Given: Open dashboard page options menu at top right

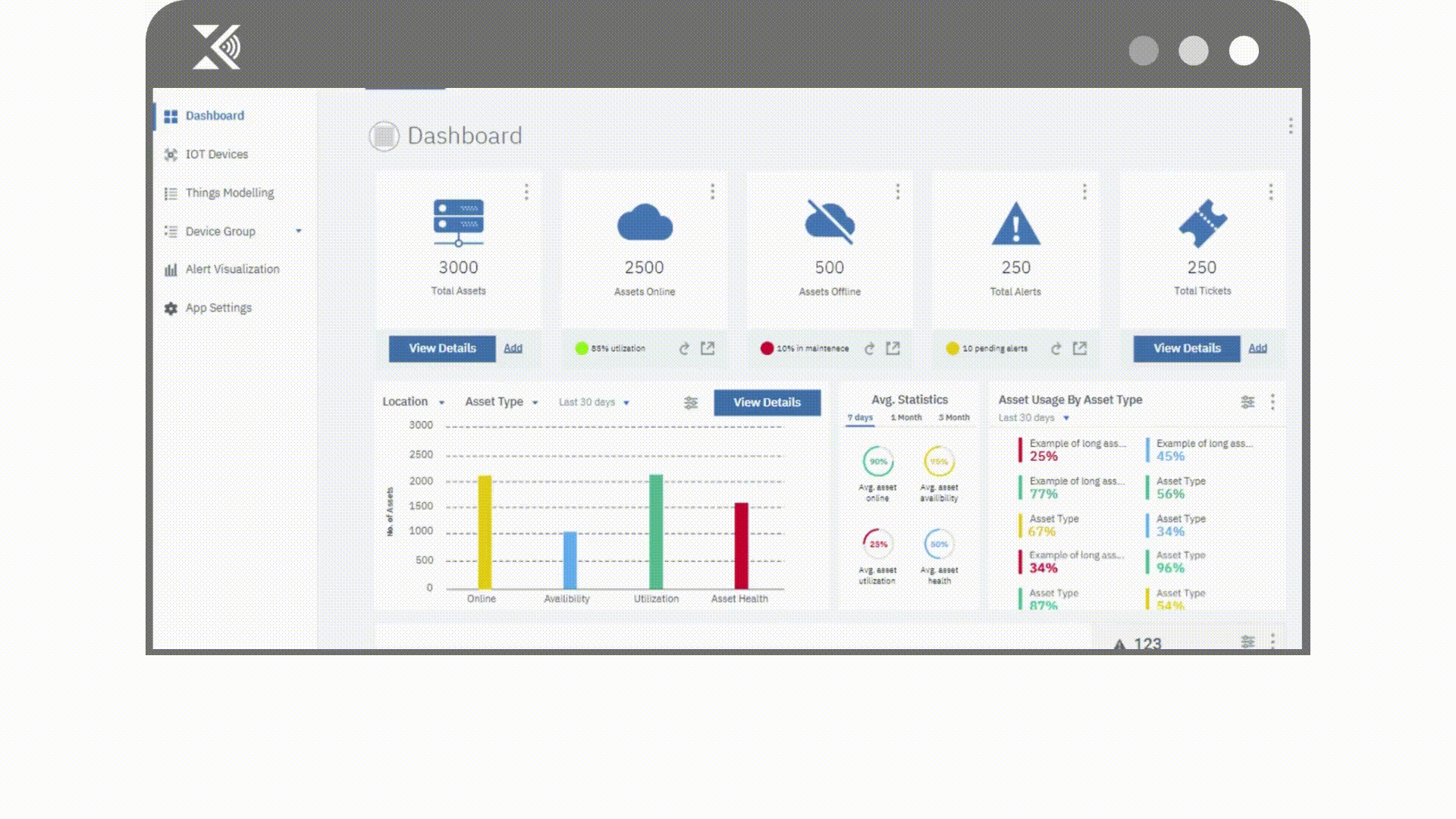Looking at the screenshot, I should click(1291, 126).
